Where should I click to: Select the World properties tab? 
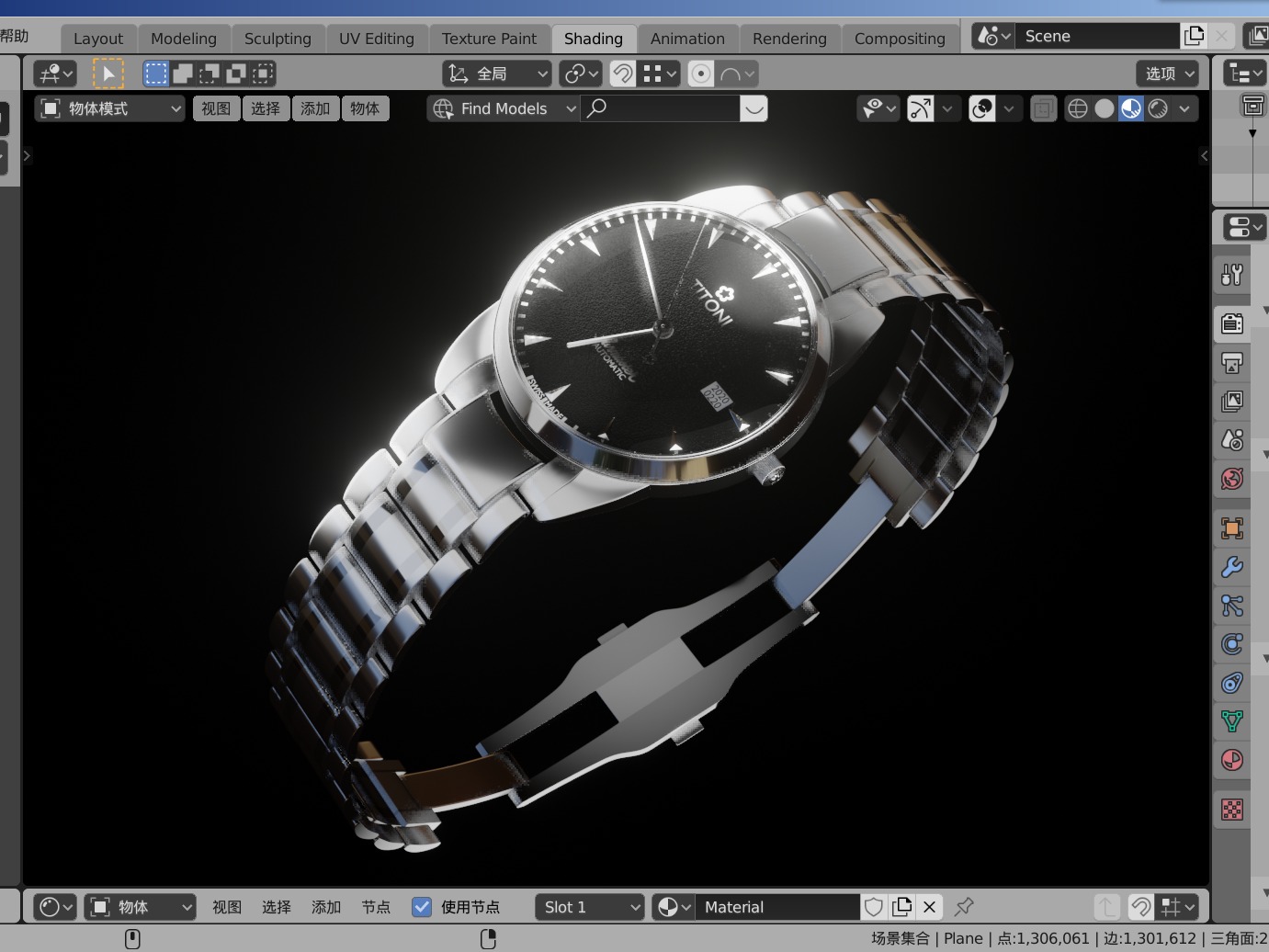click(1232, 479)
